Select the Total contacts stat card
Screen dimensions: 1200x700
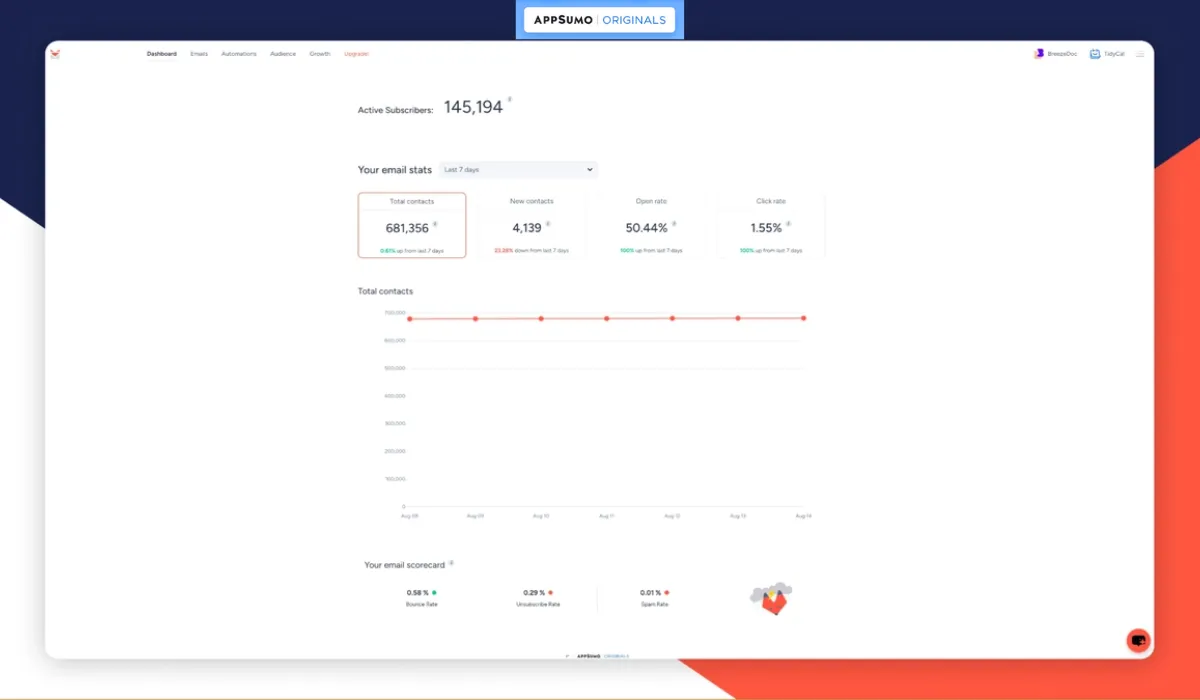[x=412, y=225]
